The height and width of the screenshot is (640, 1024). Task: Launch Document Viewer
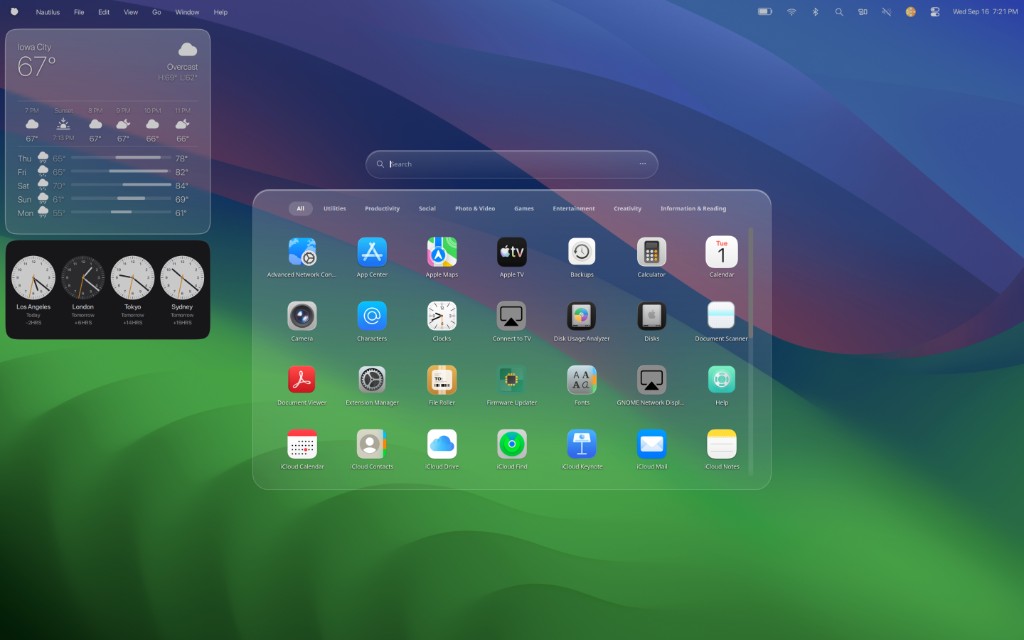click(x=302, y=380)
